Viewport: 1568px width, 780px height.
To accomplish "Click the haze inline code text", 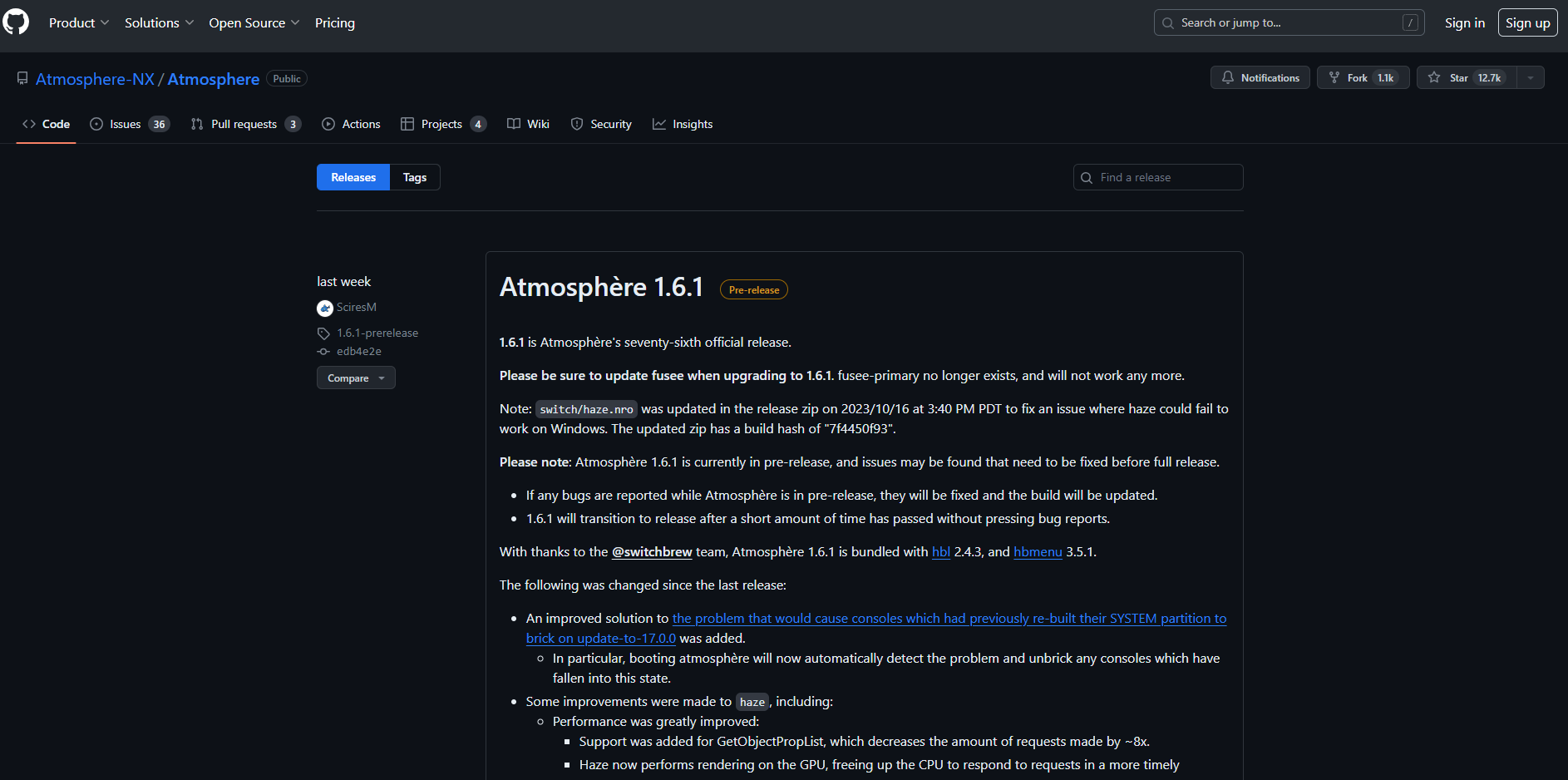I will coord(752,702).
